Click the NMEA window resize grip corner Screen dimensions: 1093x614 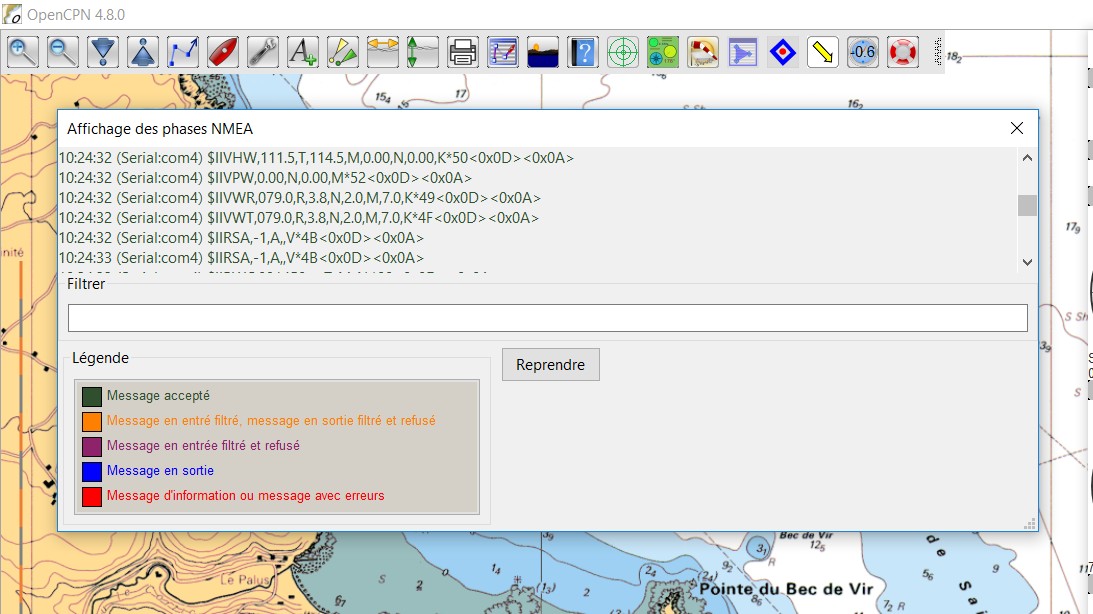(1030, 524)
